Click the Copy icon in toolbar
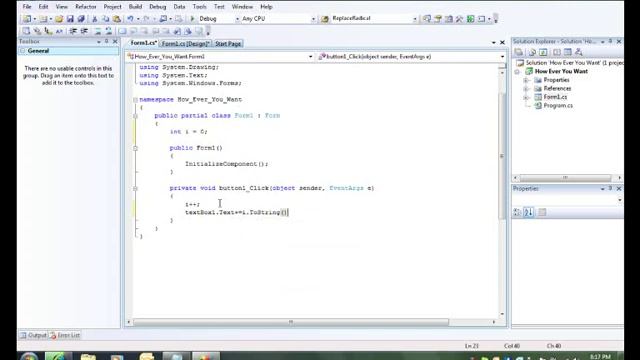The height and width of the screenshot is (360, 640). (x=106, y=19)
